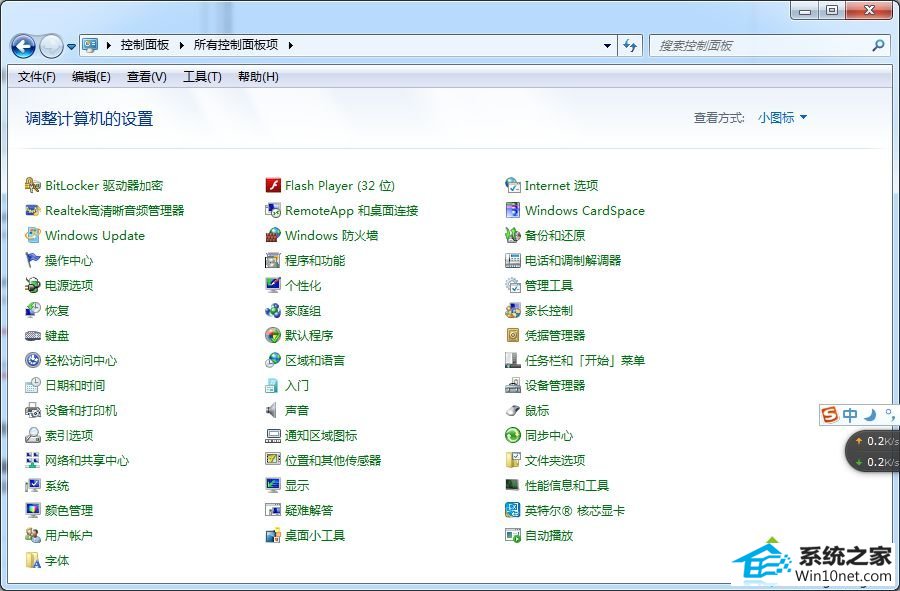Click the Back navigation button
Viewport: 900px width, 591px height.
pos(24,46)
